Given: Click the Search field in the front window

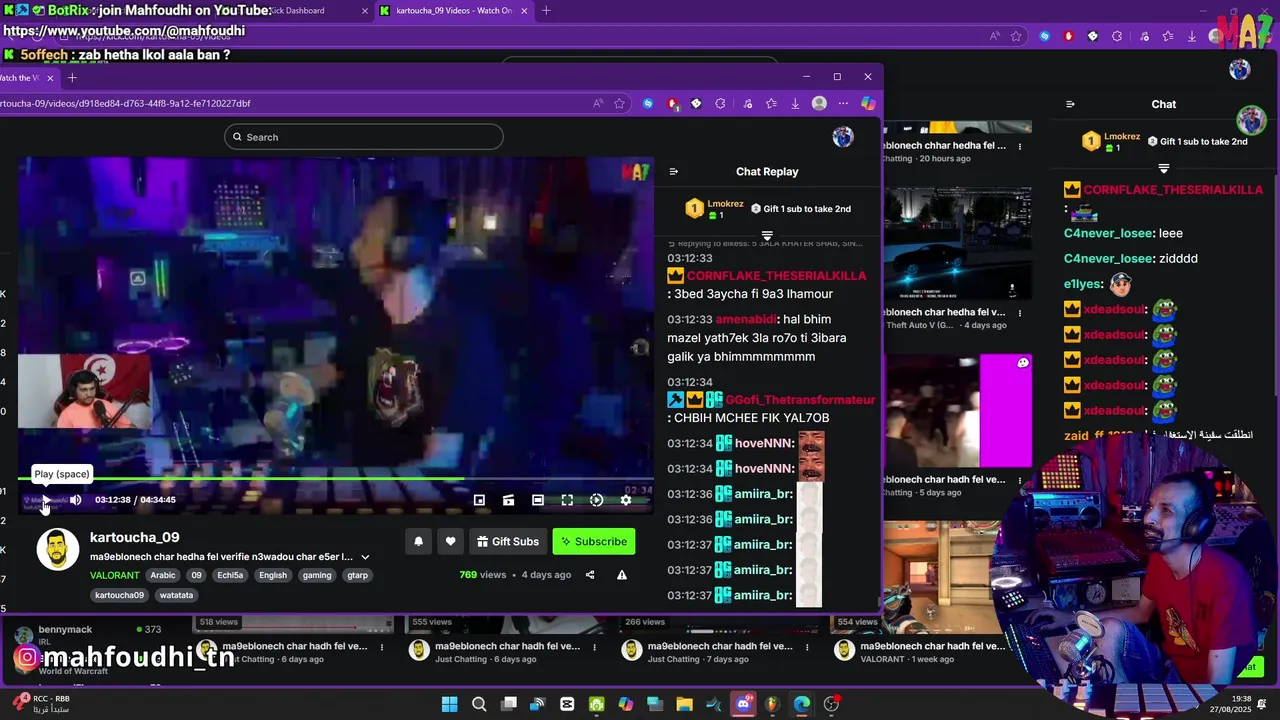Looking at the screenshot, I should click(x=364, y=137).
